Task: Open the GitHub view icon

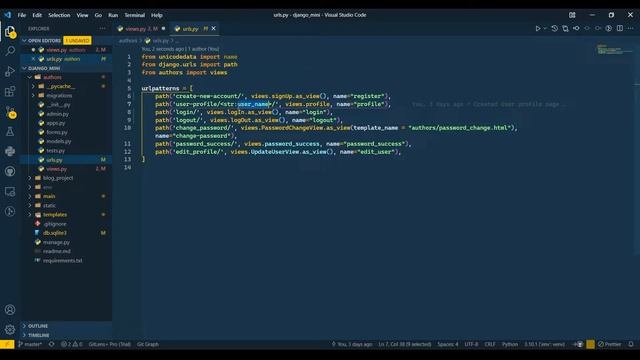Action: (x=10, y=171)
